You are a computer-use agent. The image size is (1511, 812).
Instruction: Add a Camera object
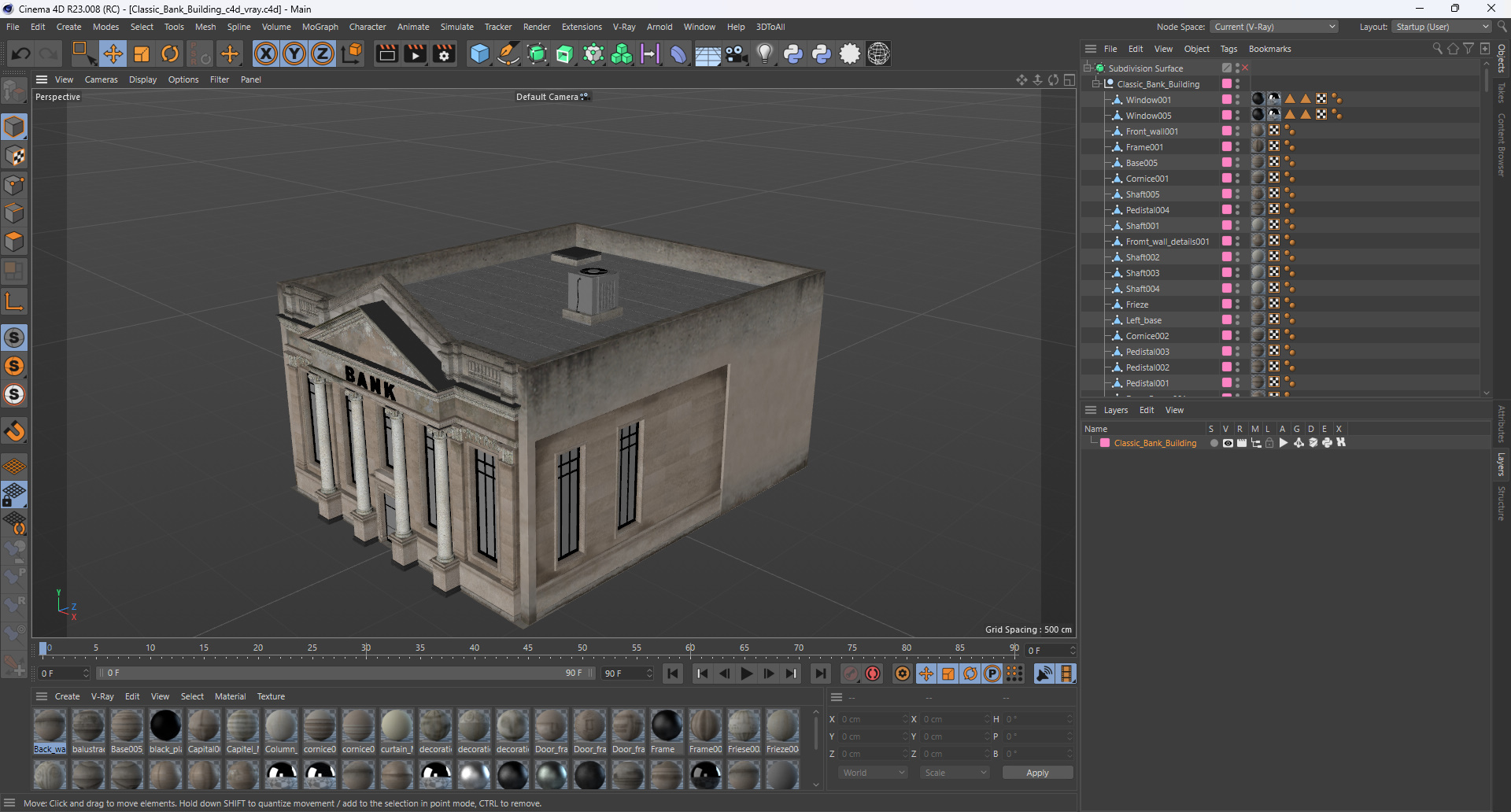(736, 54)
